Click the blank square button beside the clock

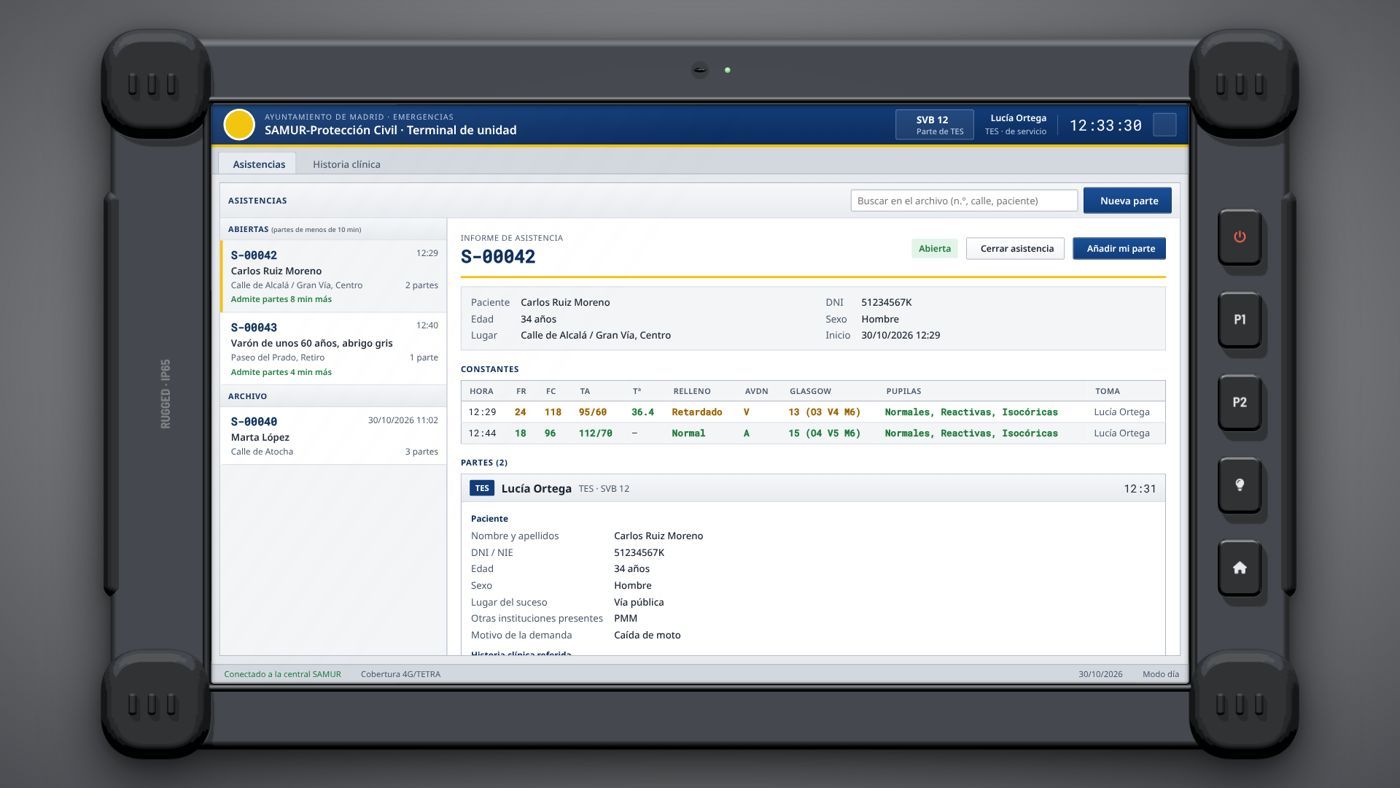(x=1164, y=125)
